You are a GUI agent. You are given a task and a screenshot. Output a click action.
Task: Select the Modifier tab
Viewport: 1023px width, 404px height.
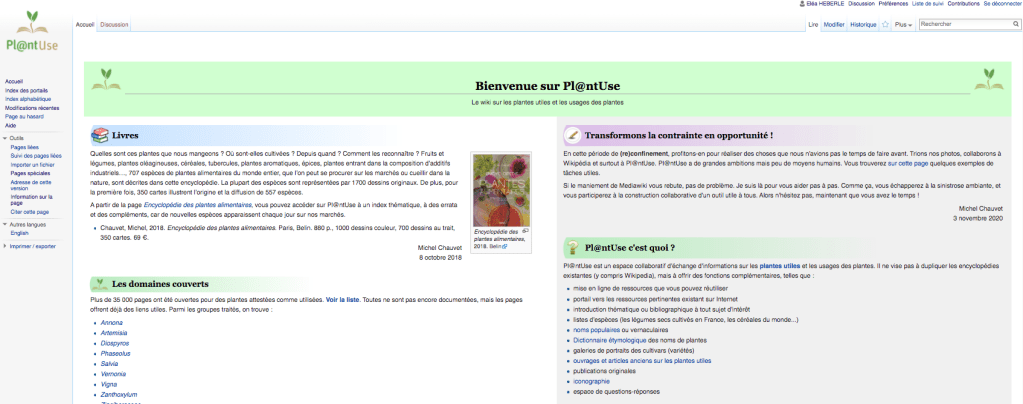tap(833, 23)
